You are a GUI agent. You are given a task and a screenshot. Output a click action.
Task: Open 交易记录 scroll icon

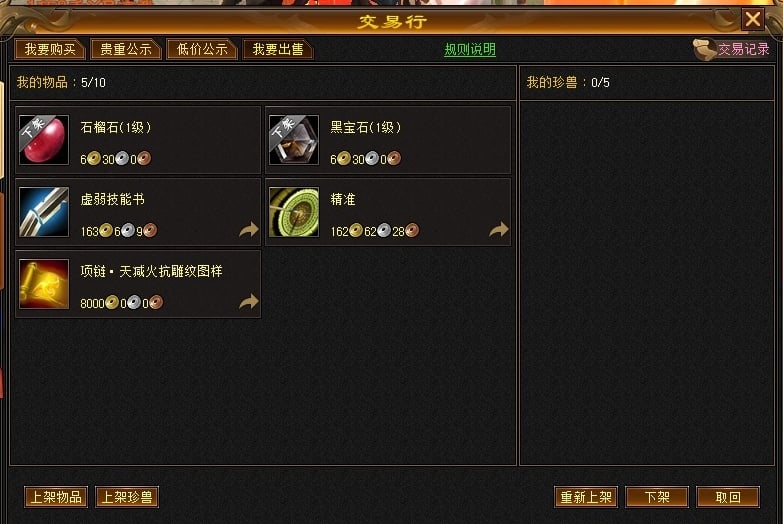(x=705, y=49)
